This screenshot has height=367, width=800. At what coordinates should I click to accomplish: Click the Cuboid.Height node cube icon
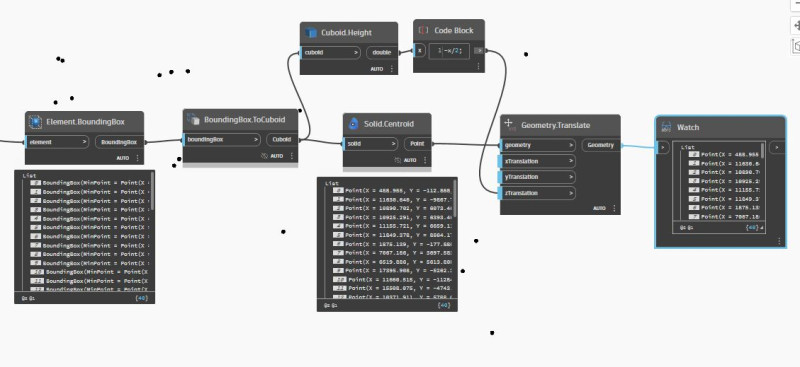pos(311,33)
